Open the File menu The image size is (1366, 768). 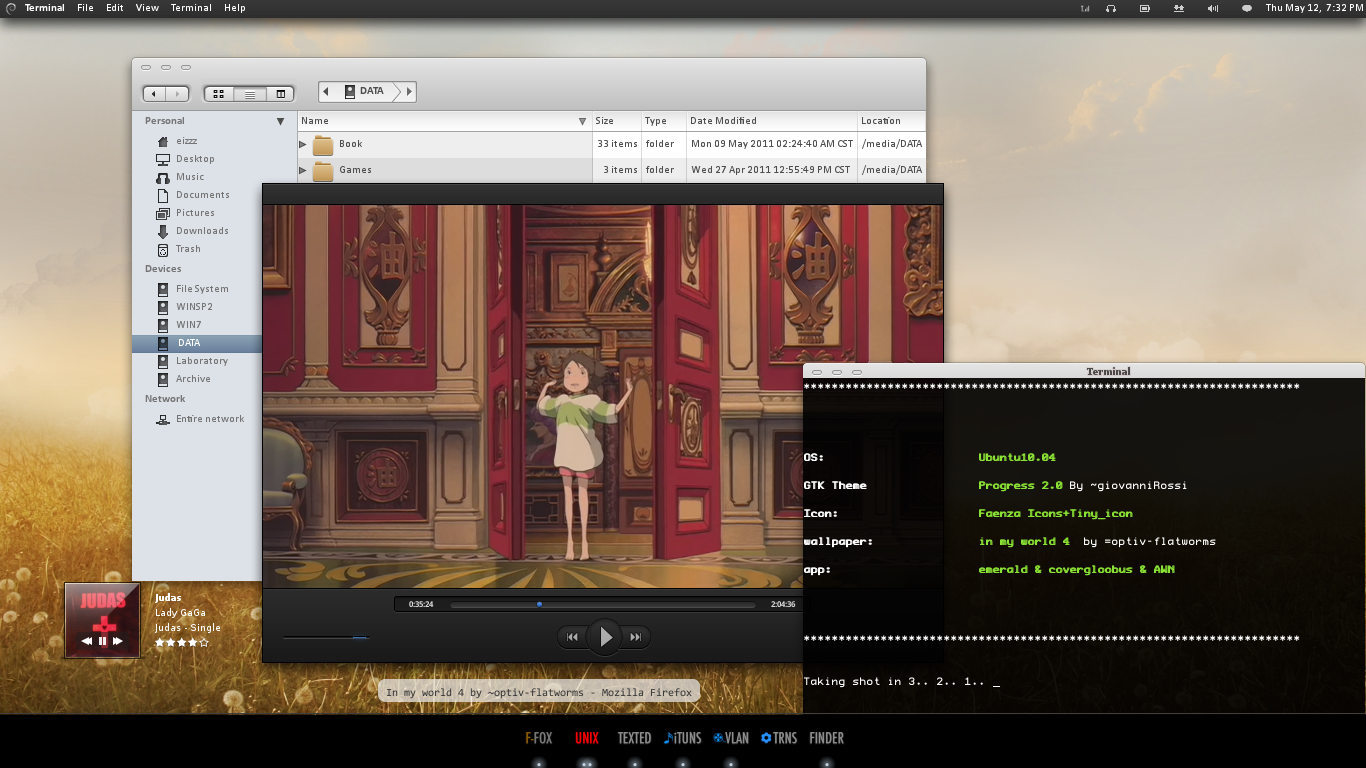tap(85, 8)
